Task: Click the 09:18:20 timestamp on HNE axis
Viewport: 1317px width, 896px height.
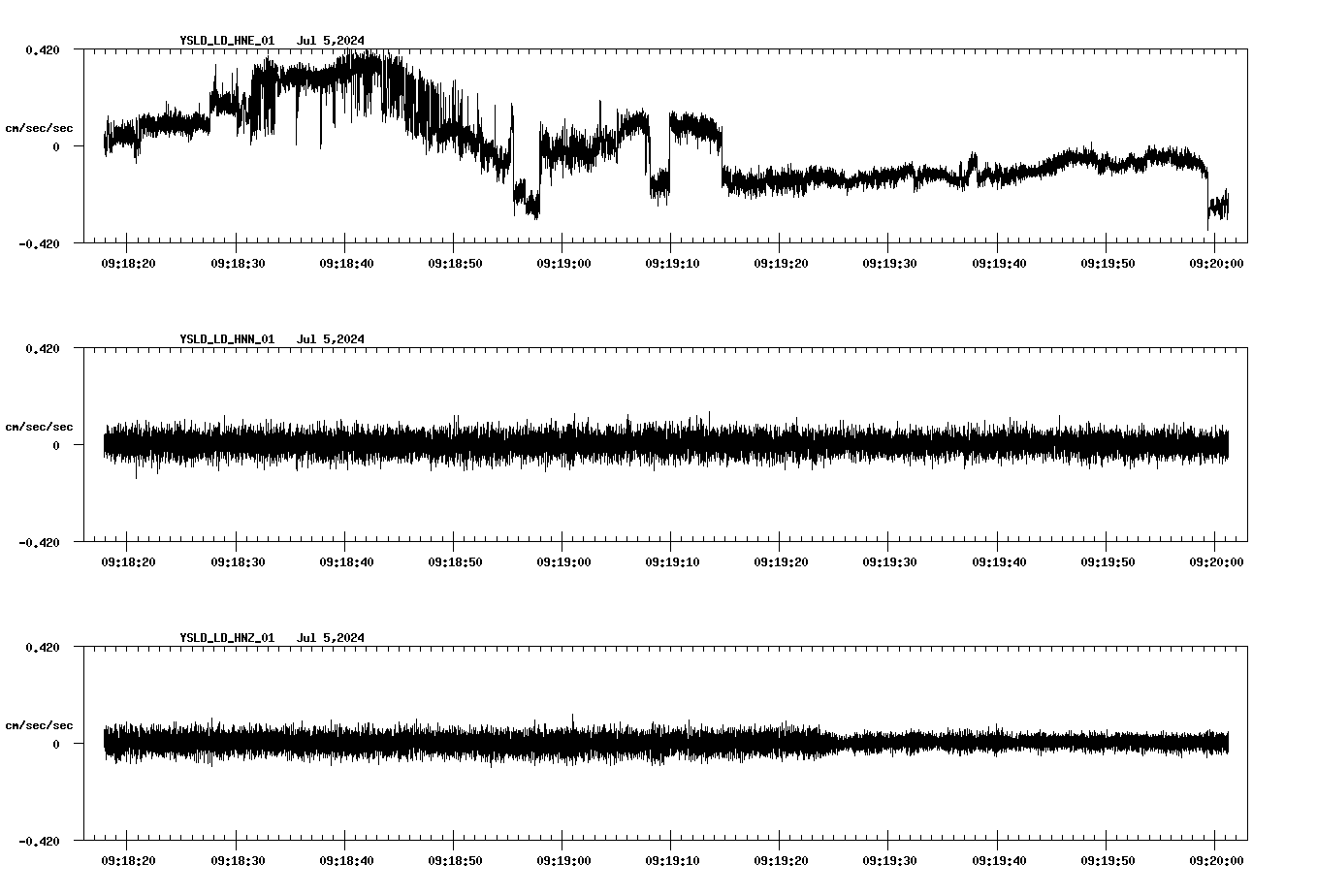Action: tap(127, 260)
